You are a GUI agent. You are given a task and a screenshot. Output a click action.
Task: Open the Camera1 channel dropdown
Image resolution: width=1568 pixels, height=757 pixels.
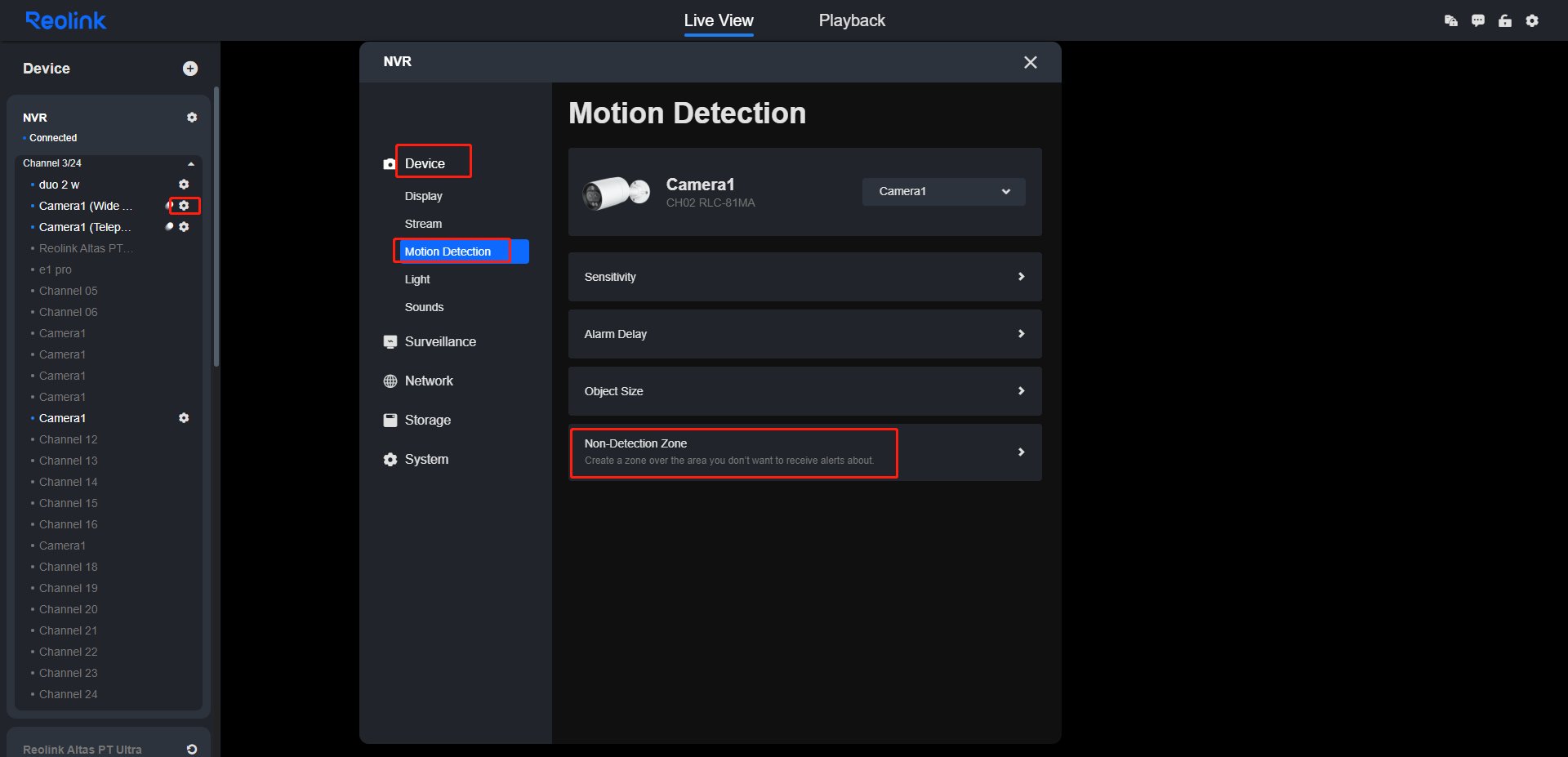click(x=944, y=192)
